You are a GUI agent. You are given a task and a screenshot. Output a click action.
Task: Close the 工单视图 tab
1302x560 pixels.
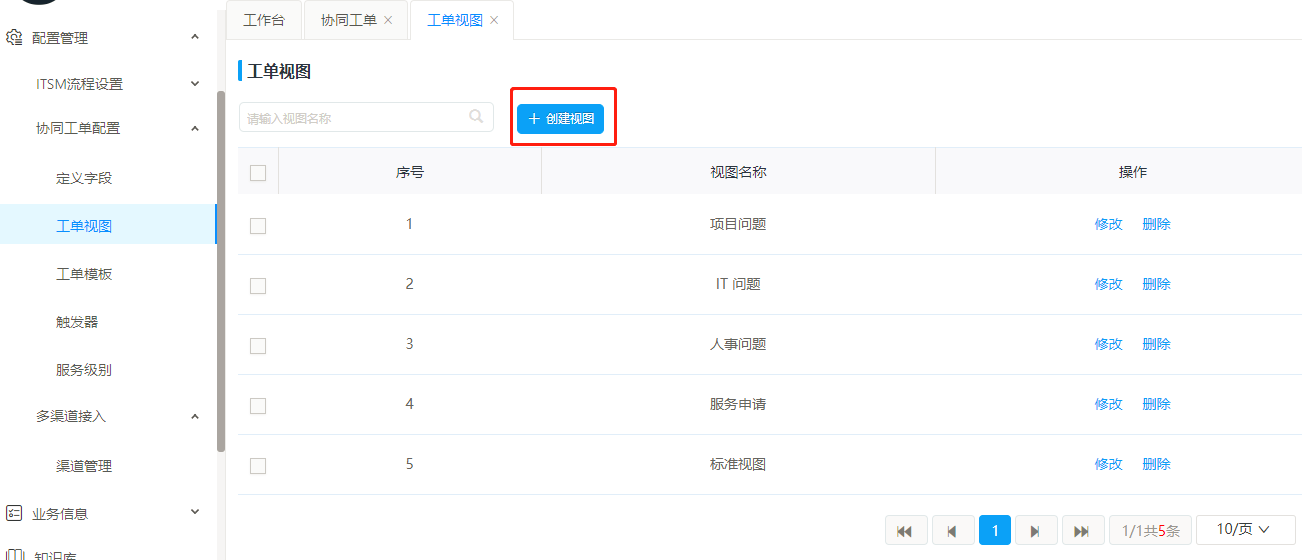pyautogui.click(x=494, y=20)
